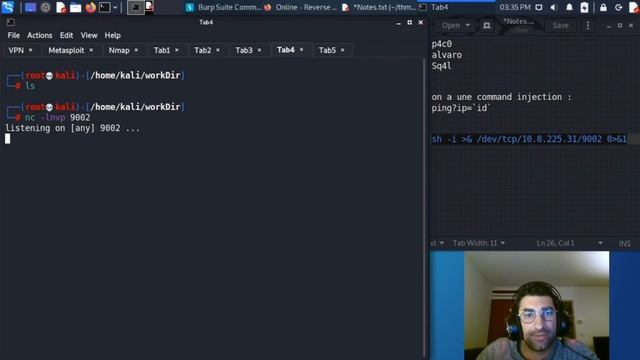Close the VPN tab
The width and height of the screenshot is (640, 360).
[x=31, y=50]
